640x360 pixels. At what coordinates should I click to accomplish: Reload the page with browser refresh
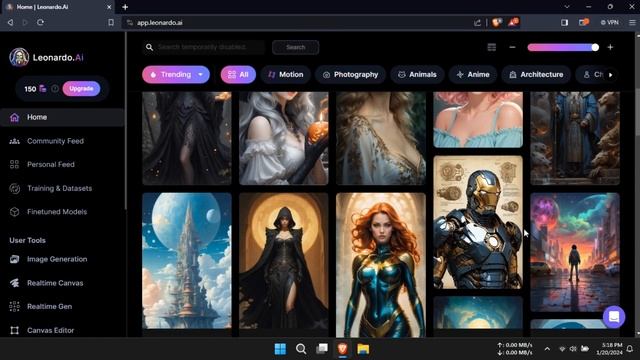[x=40, y=22]
